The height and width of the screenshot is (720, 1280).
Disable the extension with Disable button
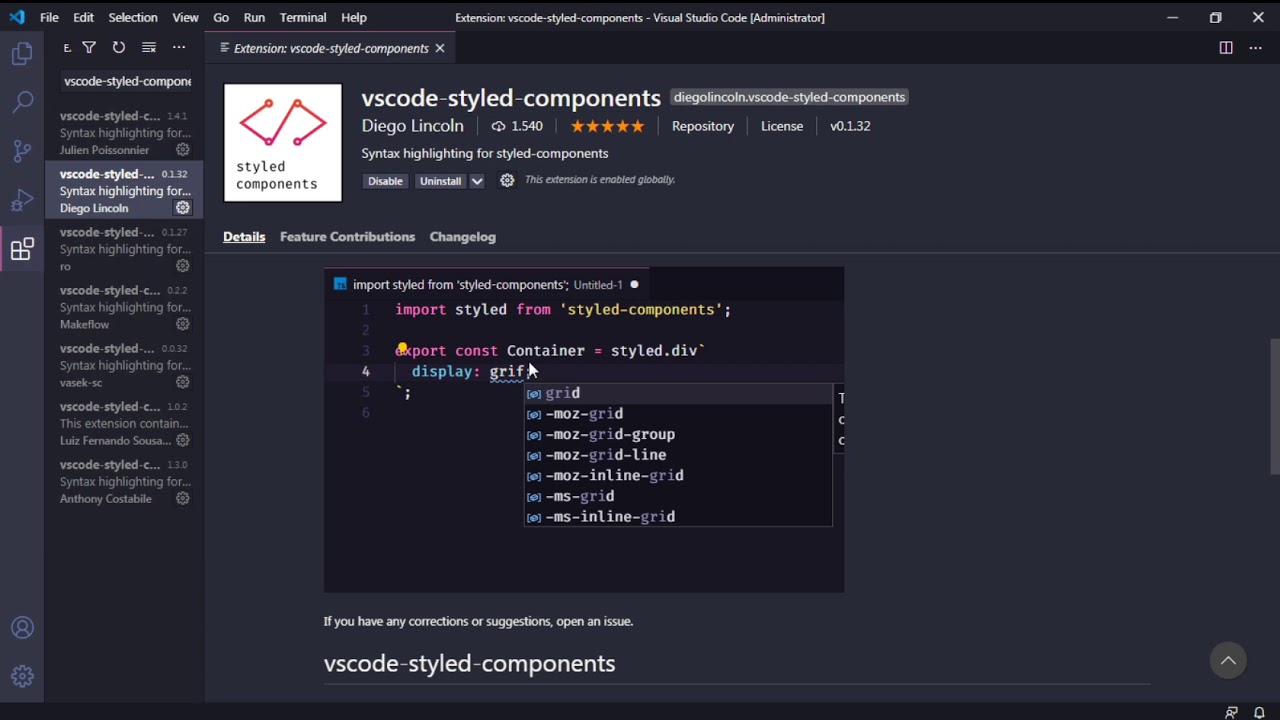click(x=385, y=181)
